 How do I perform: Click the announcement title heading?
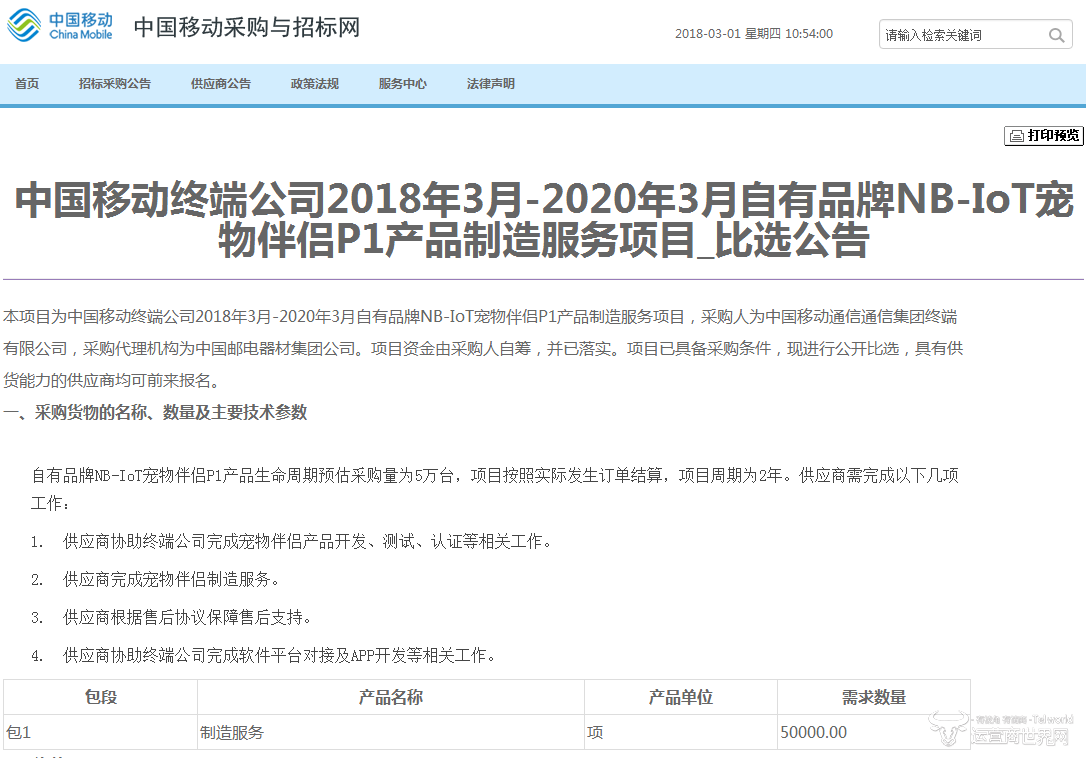(543, 220)
